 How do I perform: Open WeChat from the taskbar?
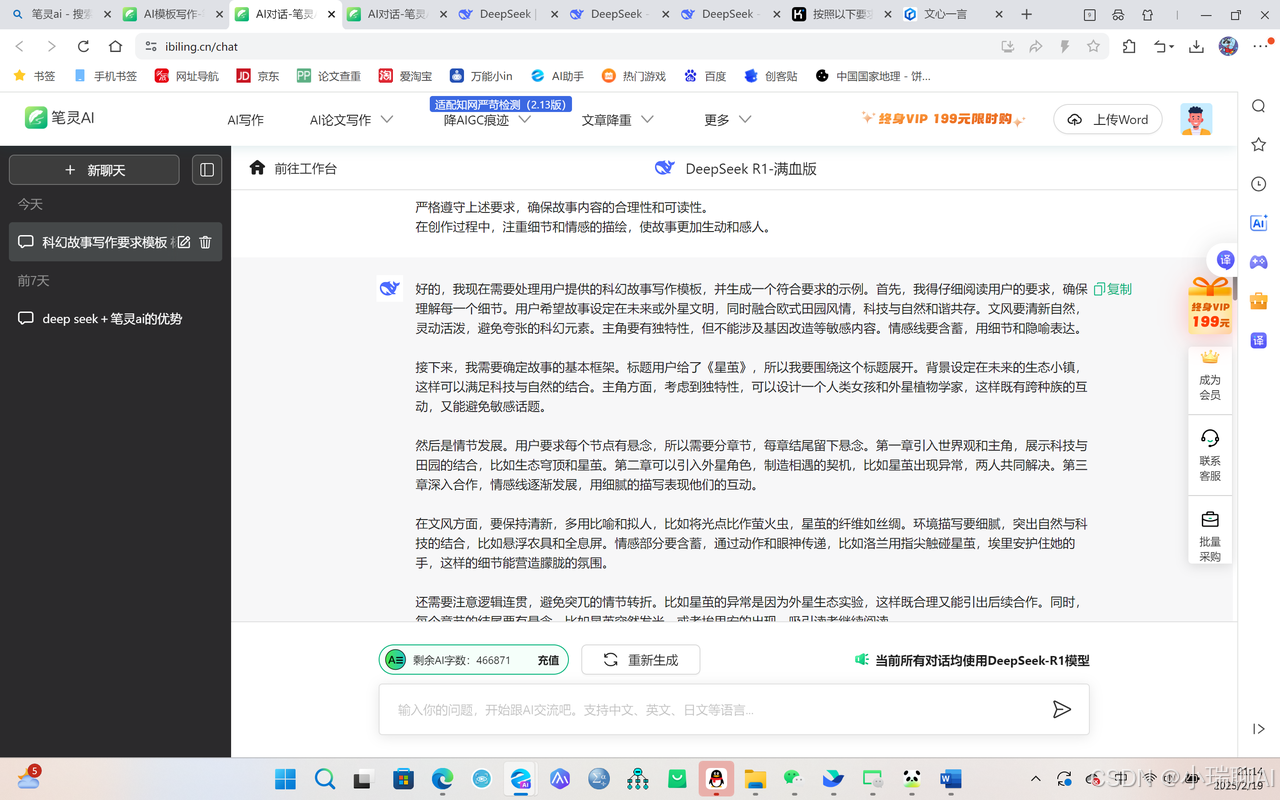click(793, 779)
